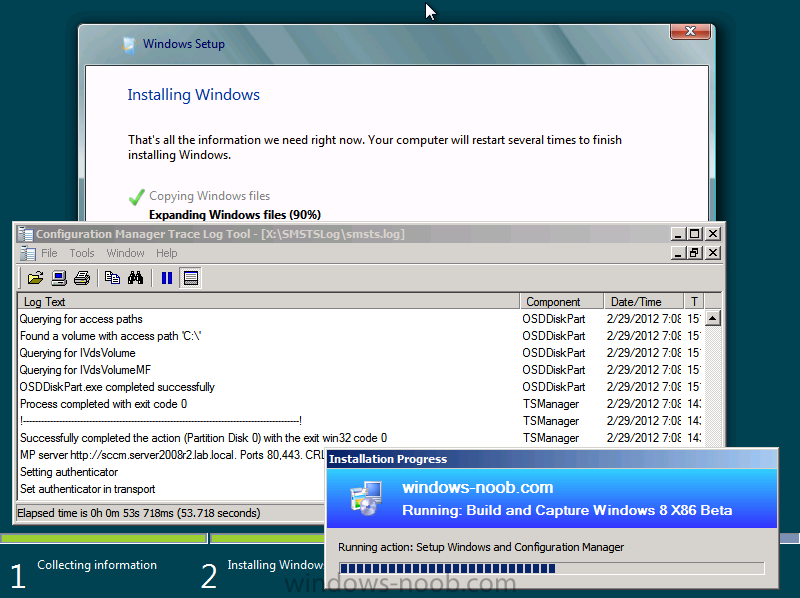800x598 pixels.
Task: Select the 'MP server http://sccm.server2008r2.lab.local' line
Action: [x=172, y=455]
